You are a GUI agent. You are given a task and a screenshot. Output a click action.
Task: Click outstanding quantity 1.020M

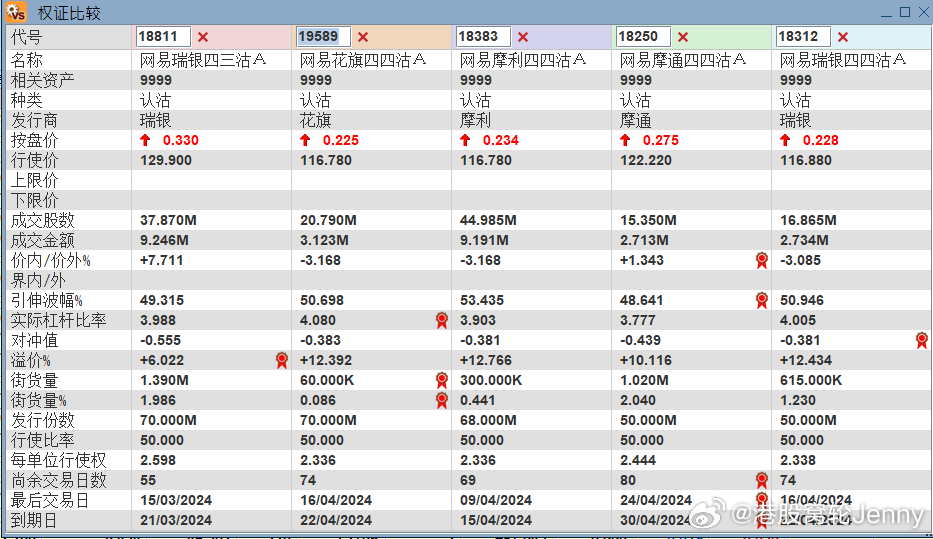coord(644,380)
